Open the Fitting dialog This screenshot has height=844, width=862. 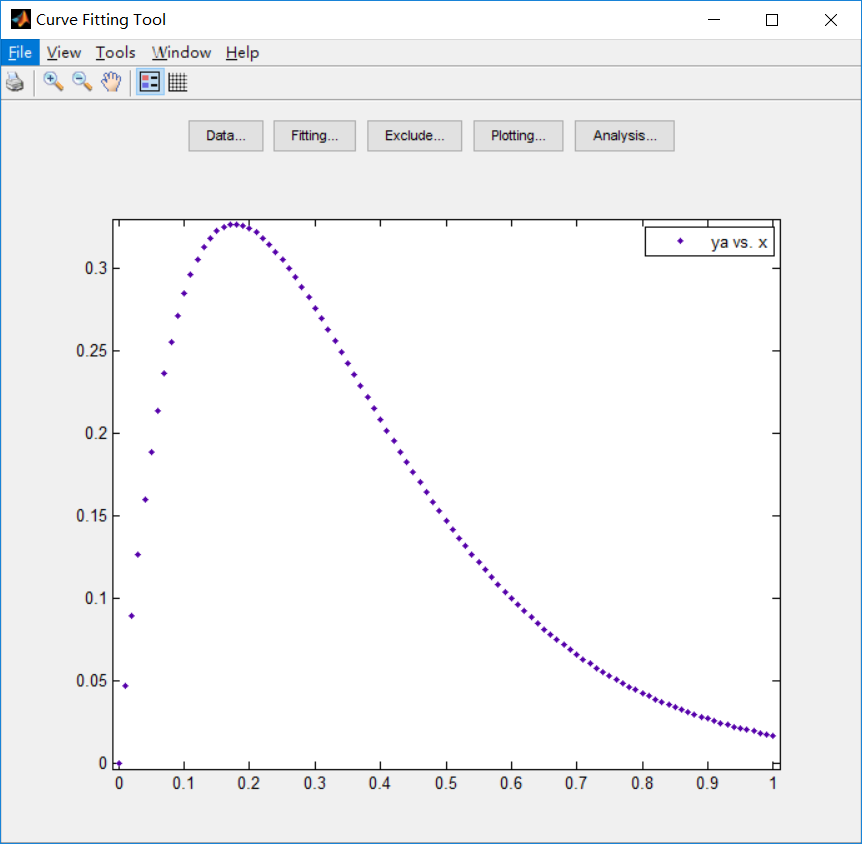(314, 135)
